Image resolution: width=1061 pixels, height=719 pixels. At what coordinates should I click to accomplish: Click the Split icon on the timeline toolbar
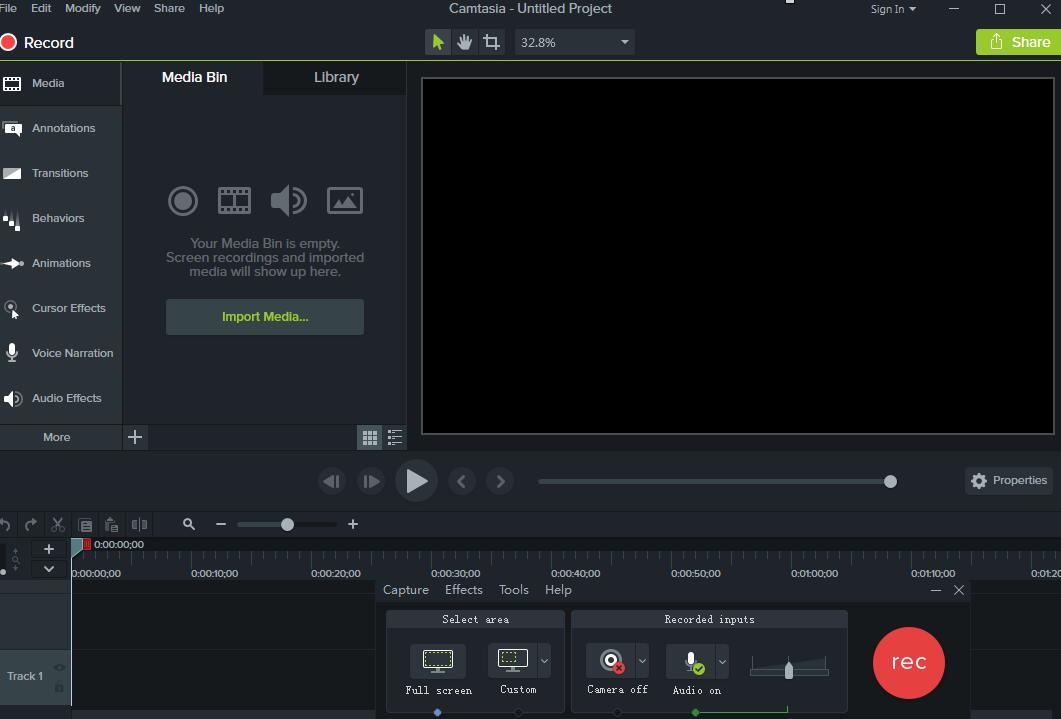pos(140,523)
